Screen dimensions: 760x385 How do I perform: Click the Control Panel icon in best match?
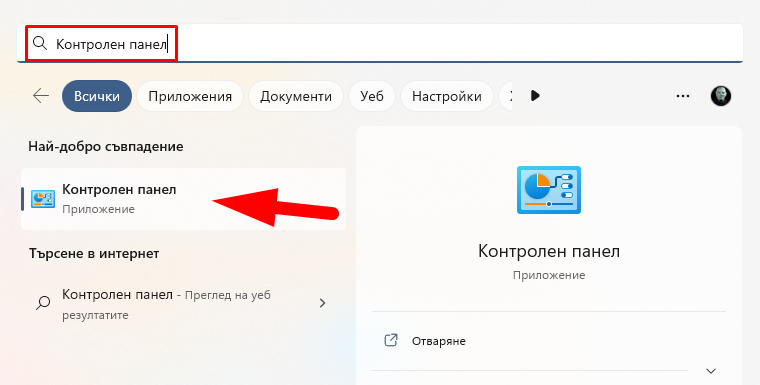pos(43,199)
